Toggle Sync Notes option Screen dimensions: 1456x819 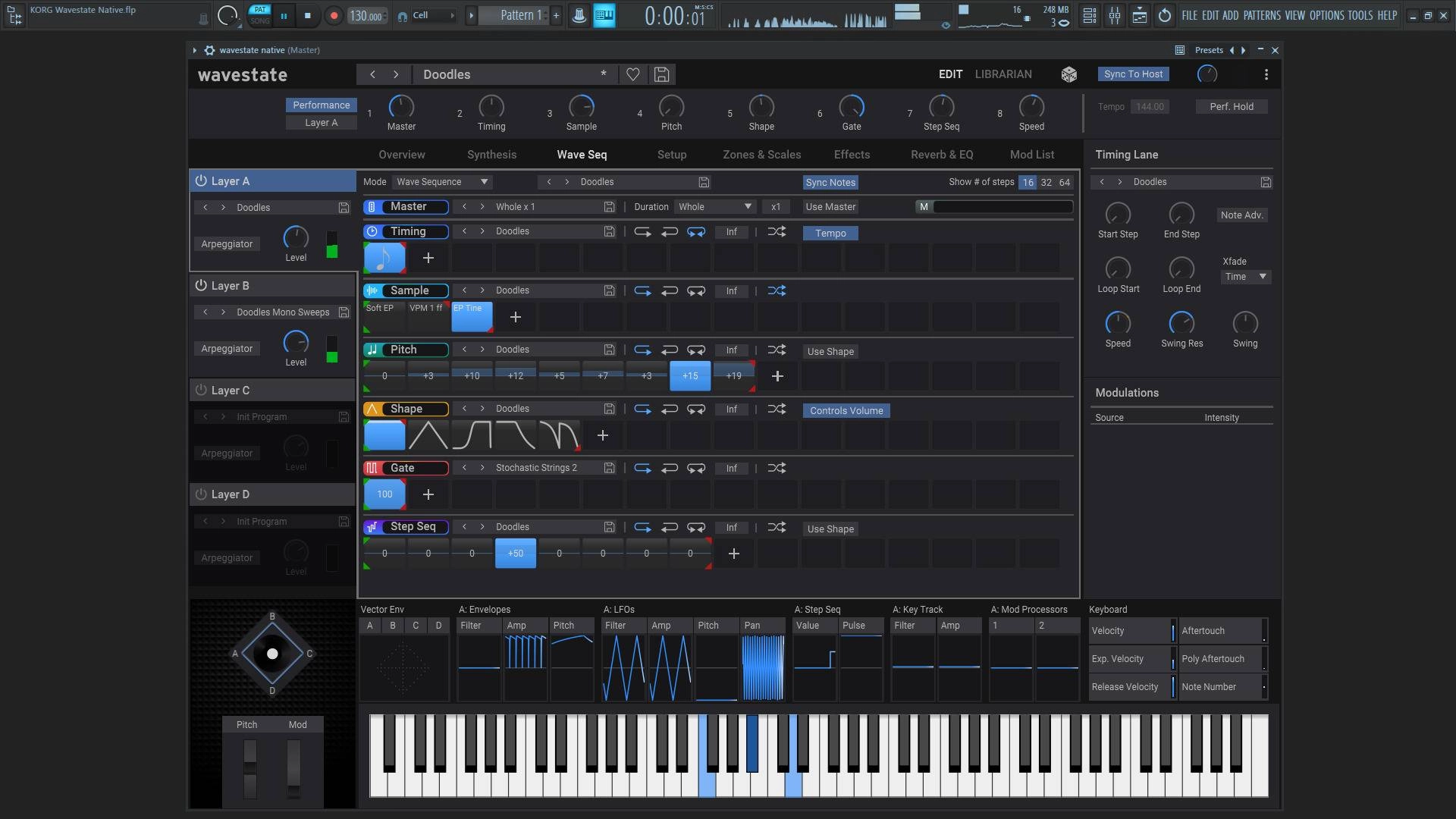pos(830,182)
